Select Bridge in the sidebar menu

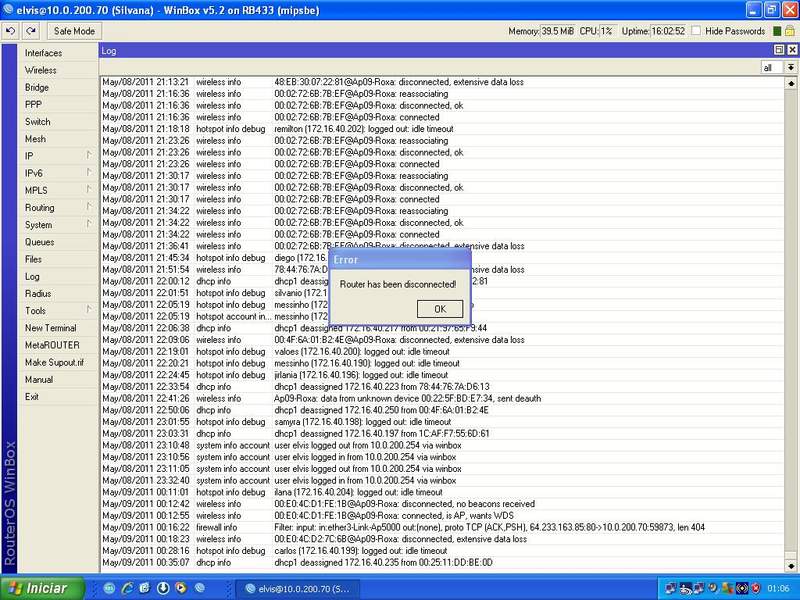57,87
